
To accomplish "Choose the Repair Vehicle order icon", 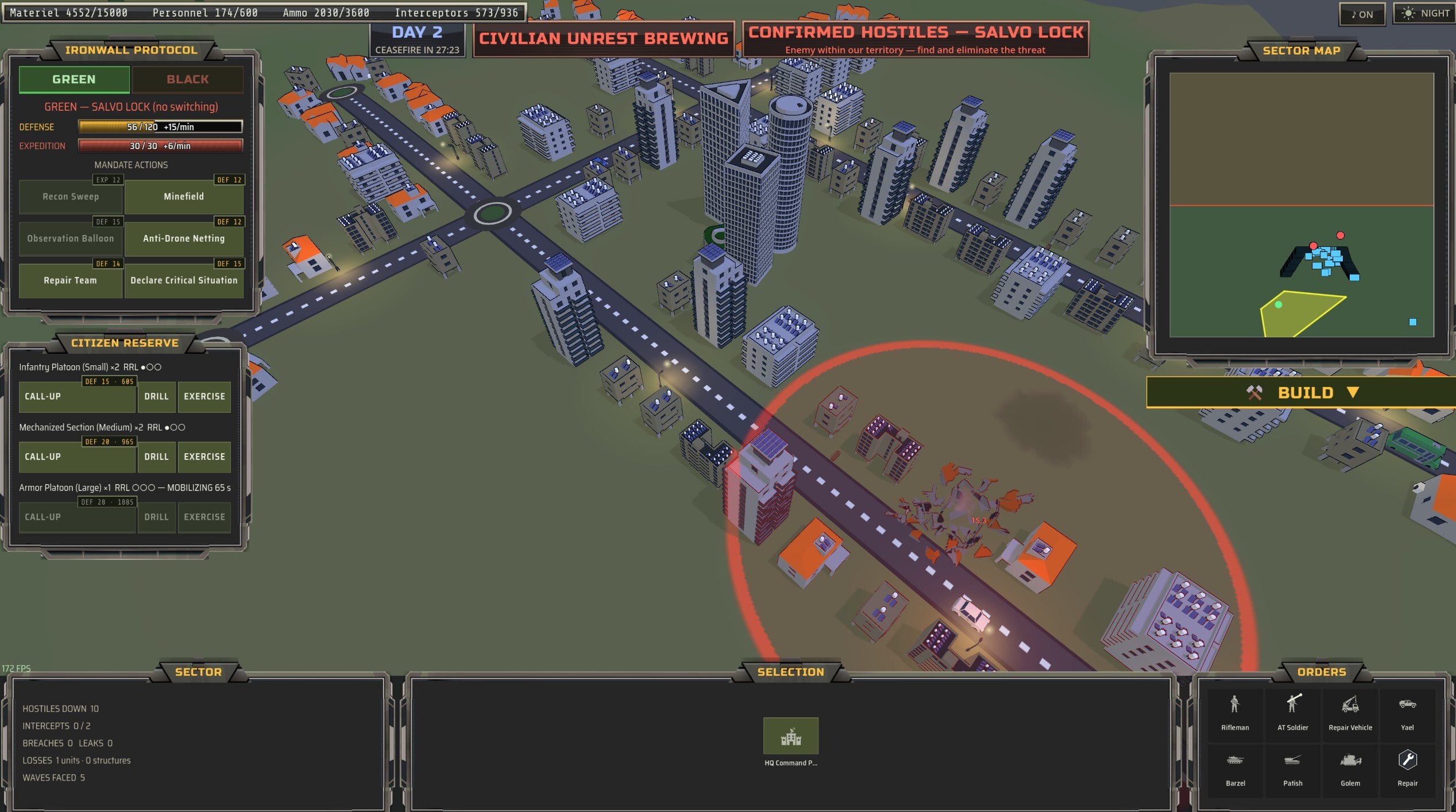I will tap(1350, 714).
